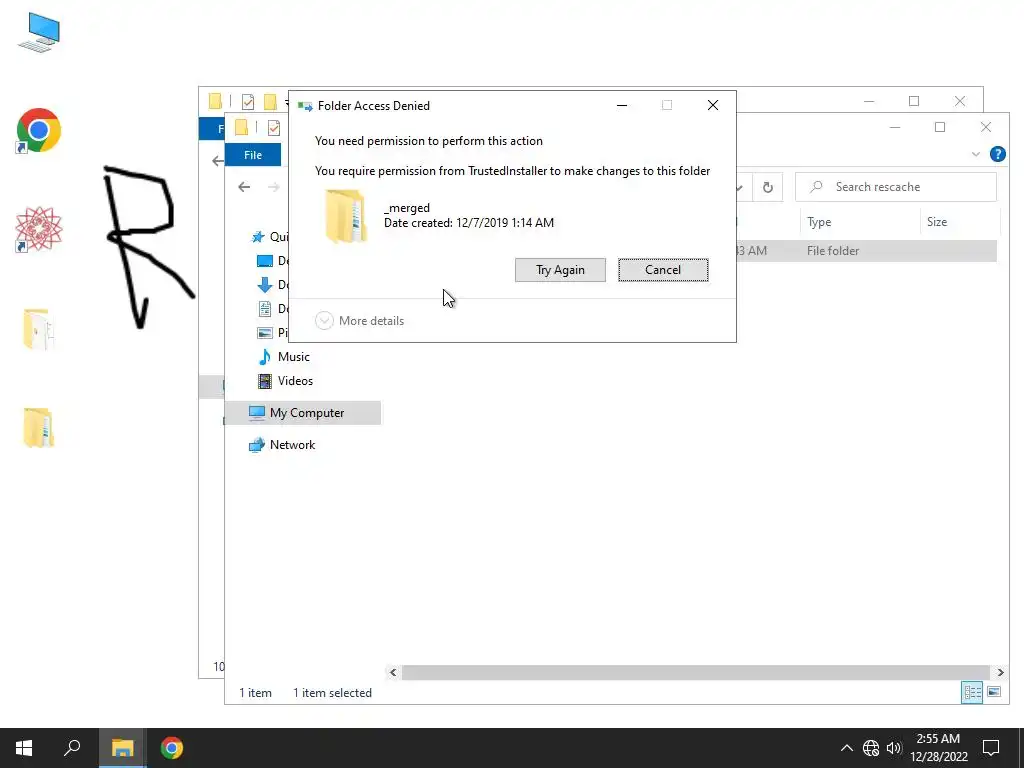Select the red star-pattern app desktop shortcut

click(x=39, y=229)
